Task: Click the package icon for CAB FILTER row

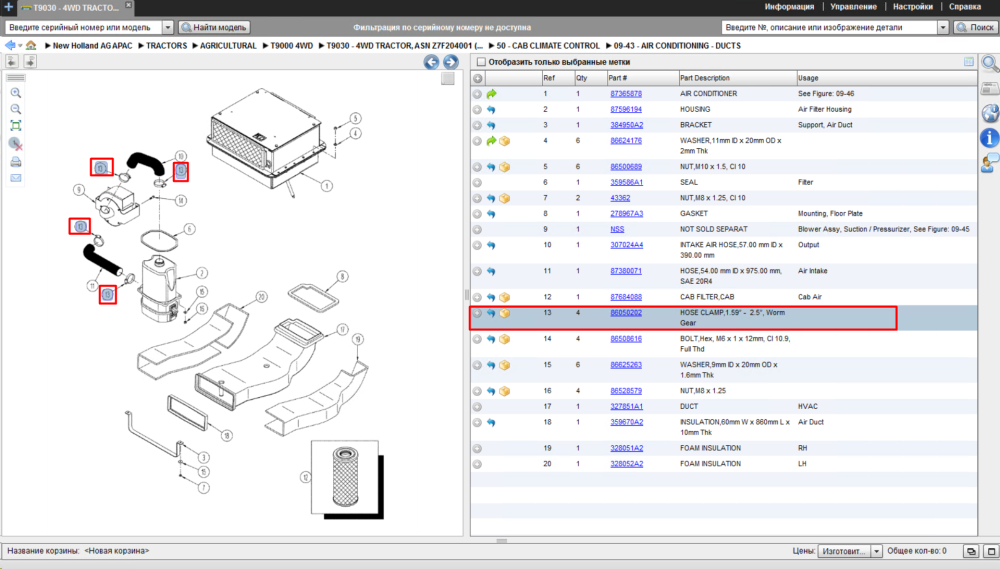Action: pos(504,297)
